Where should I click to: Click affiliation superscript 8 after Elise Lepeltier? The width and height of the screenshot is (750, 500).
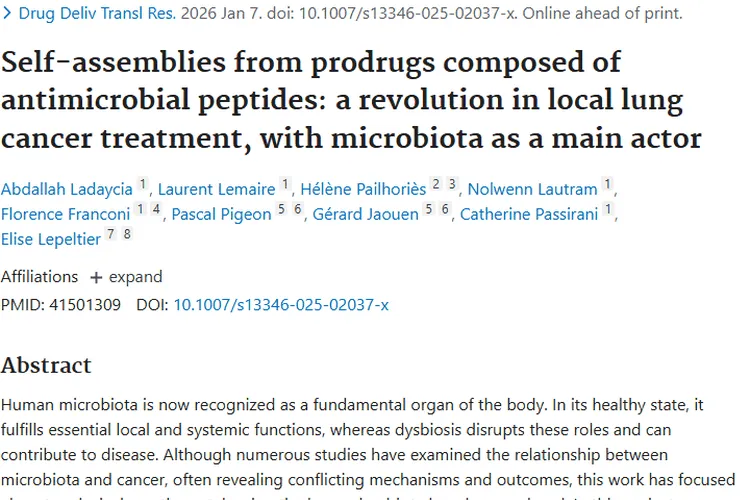tap(127, 236)
